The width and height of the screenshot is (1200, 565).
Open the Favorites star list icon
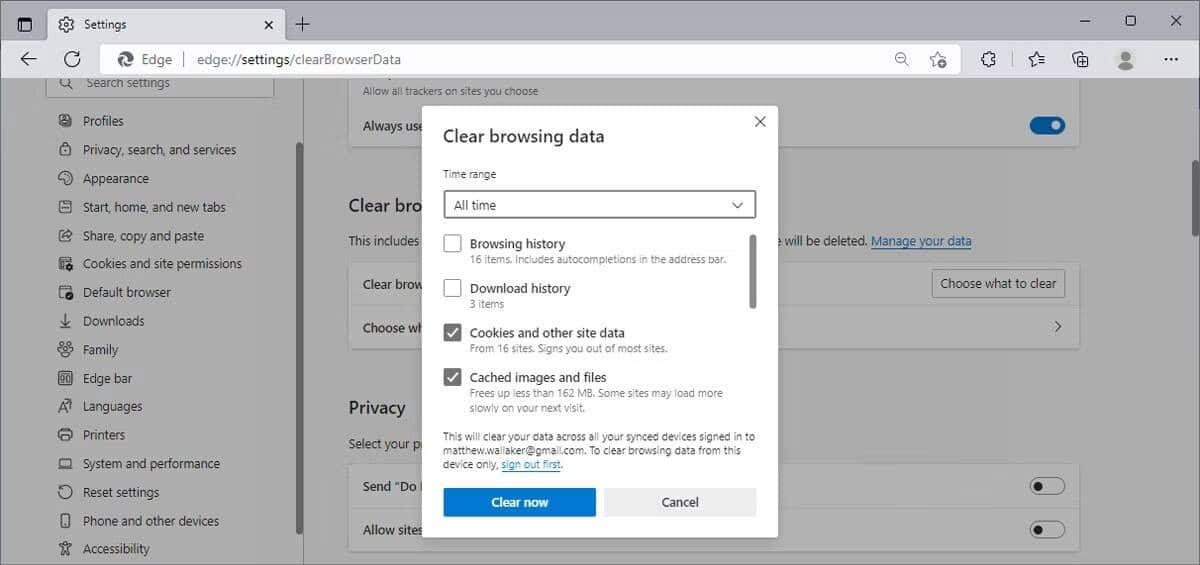(x=1037, y=59)
